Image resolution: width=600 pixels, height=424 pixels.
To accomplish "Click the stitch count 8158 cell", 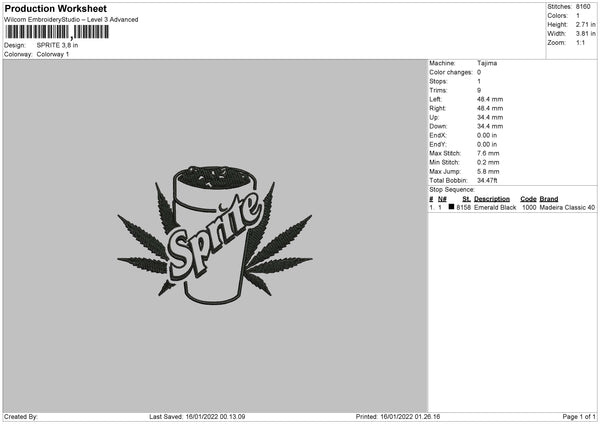I will pos(464,207).
